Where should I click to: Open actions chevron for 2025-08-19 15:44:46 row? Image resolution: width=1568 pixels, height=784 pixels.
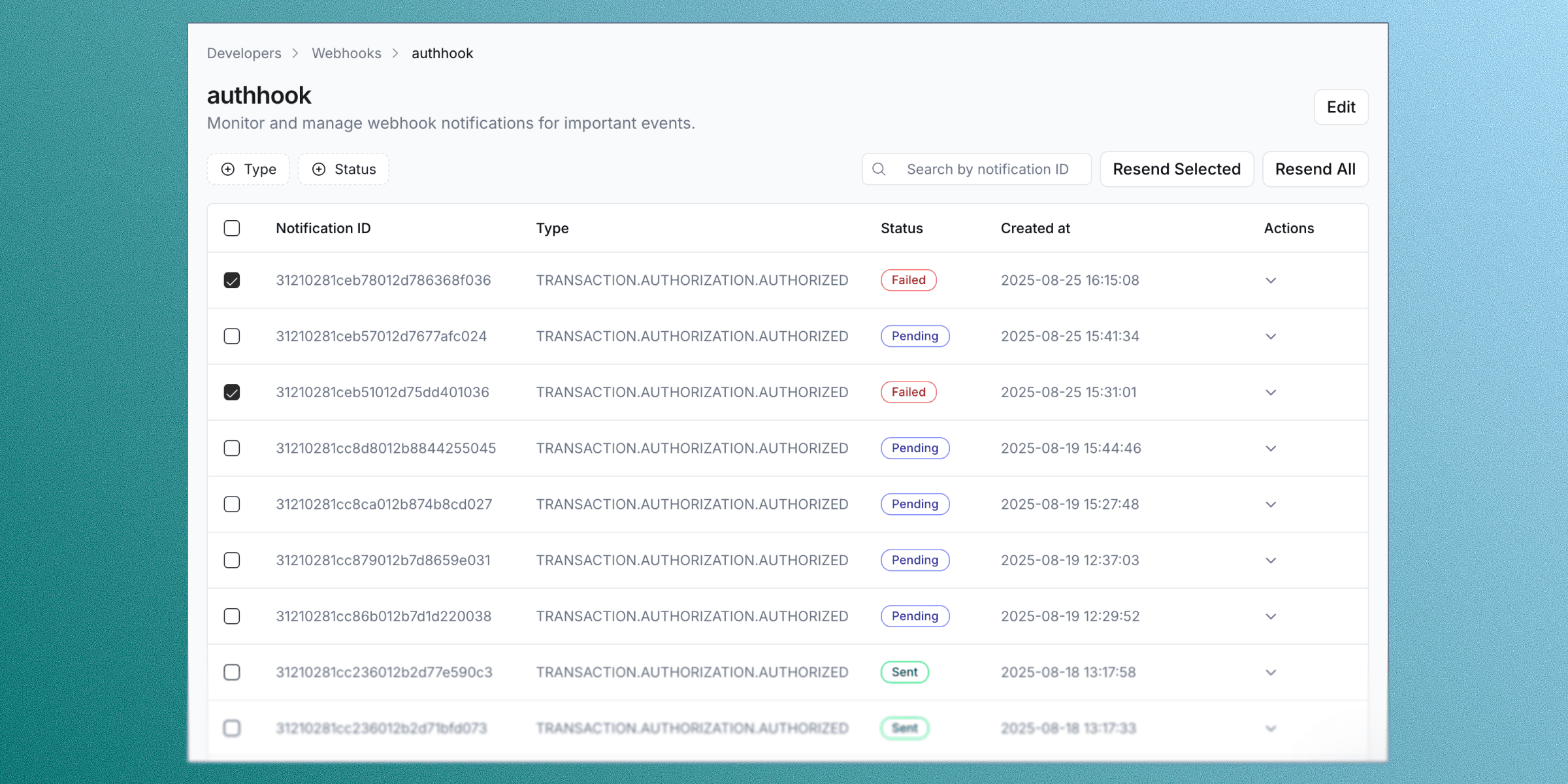pos(1271,448)
